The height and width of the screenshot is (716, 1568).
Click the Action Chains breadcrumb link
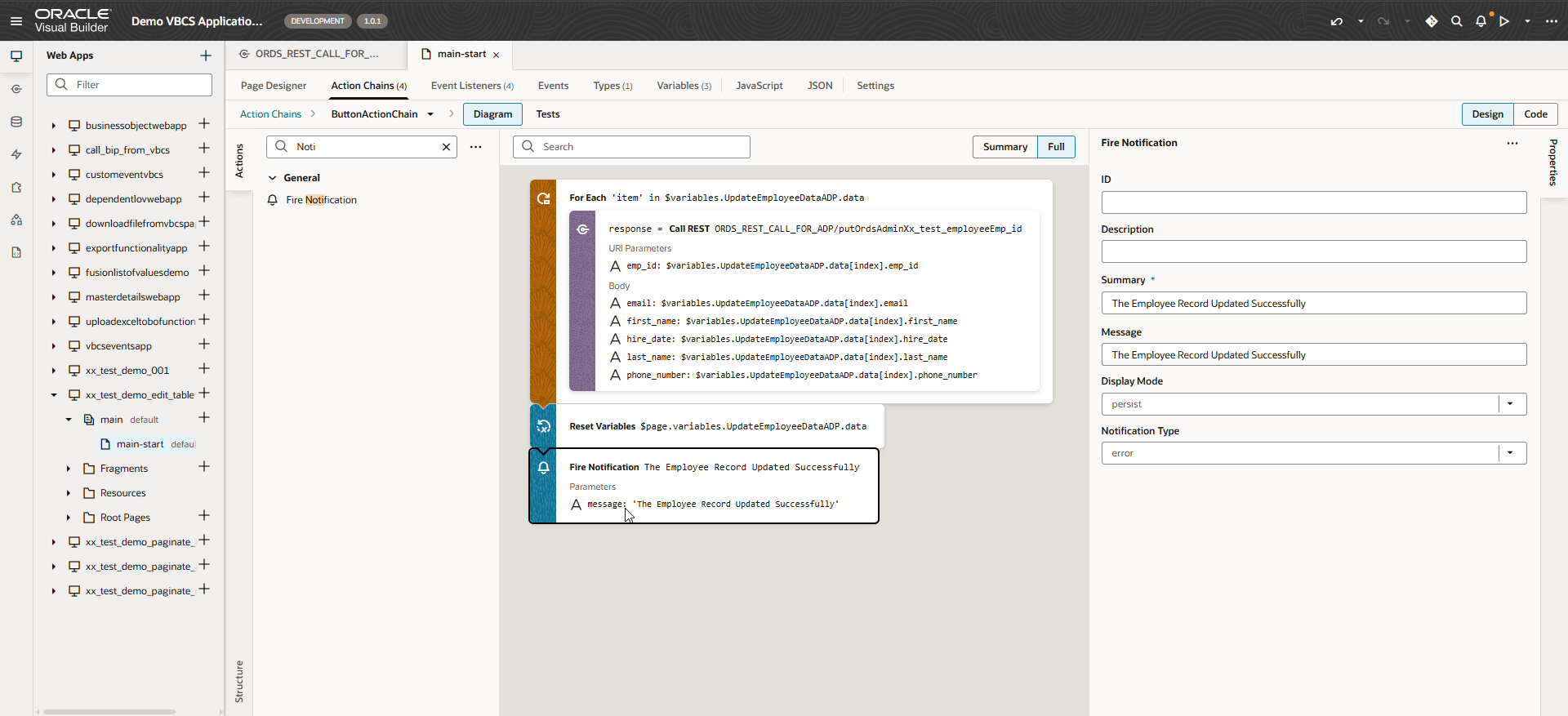point(270,114)
